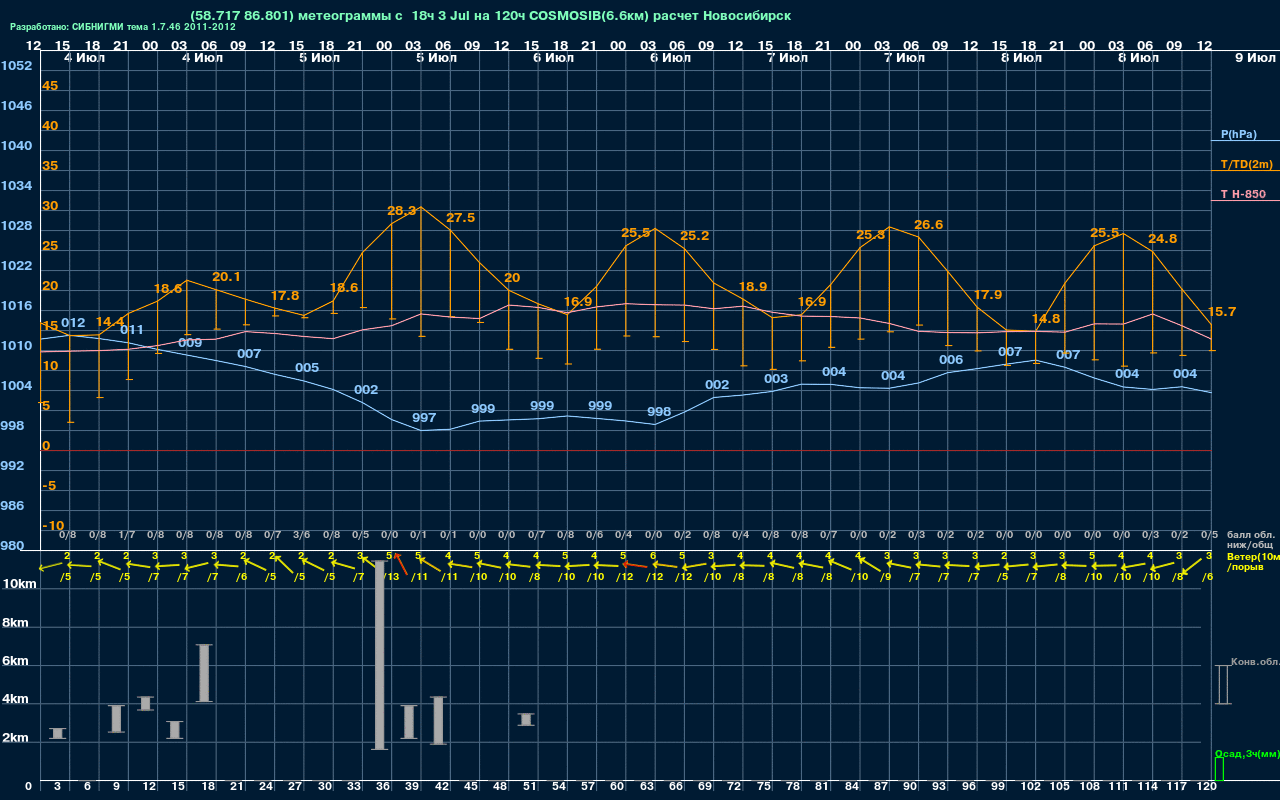Click the 1/7 cloud amount value
1280x800 pixels.
click(126, 535)
